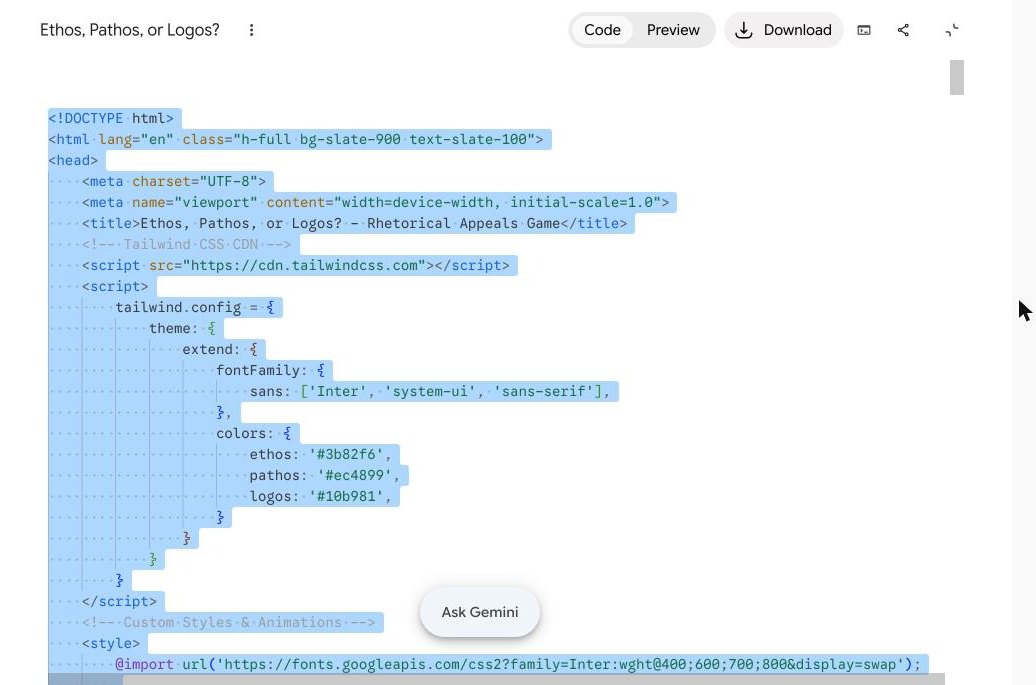The image size is (1036, 685).
Task: Click the 'Custom Styles & Animations' comment
Action: pos(229,623)
